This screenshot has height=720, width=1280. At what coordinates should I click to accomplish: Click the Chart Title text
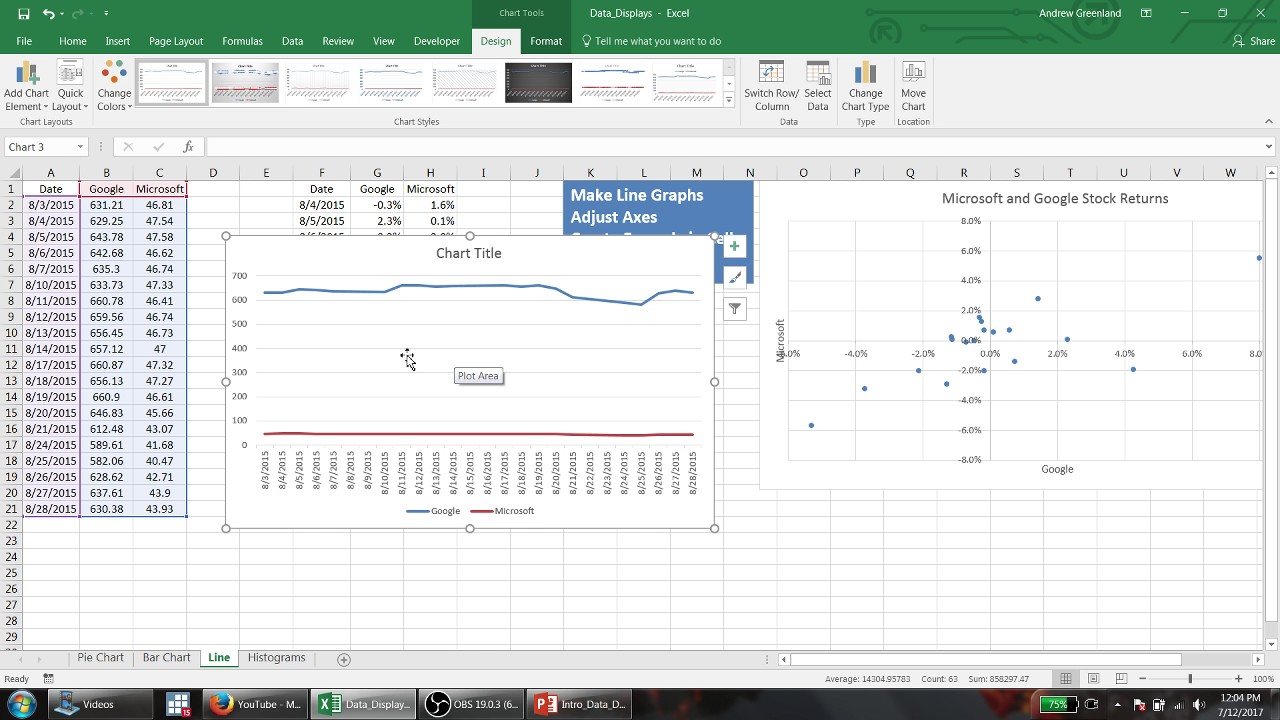(469, 253)
